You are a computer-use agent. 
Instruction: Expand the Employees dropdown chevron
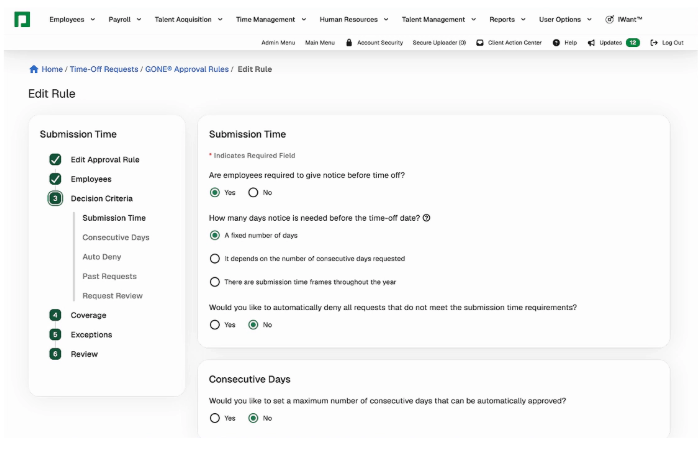point(93,19)
